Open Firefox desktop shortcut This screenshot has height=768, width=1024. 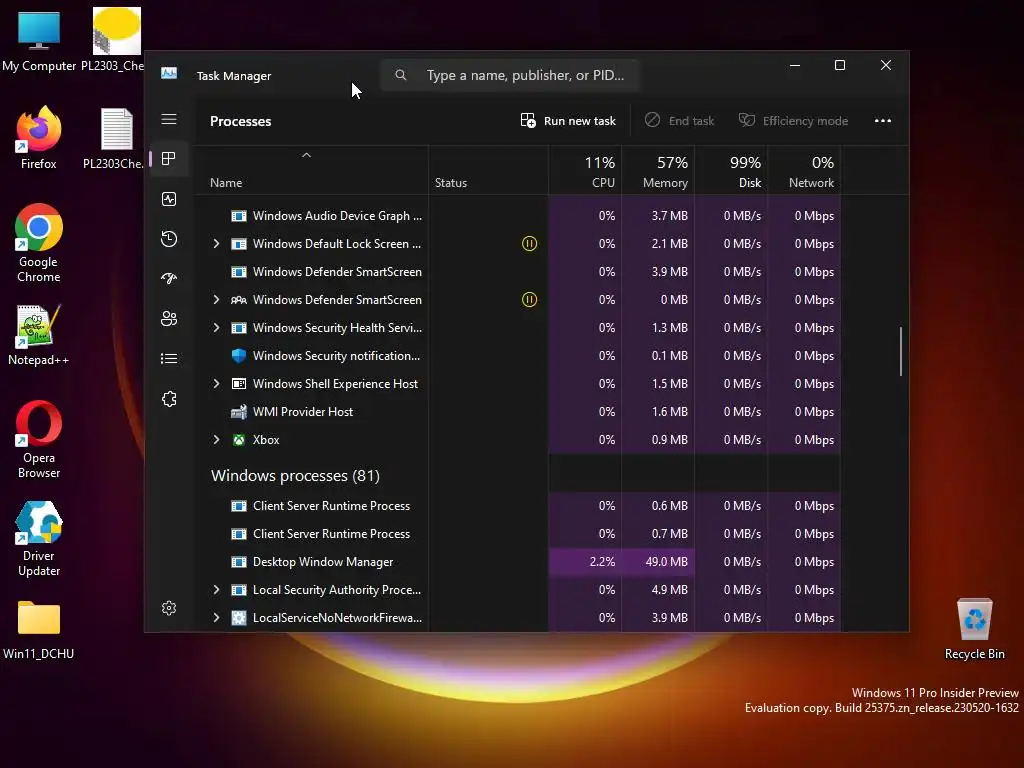[x=39, y=137]
